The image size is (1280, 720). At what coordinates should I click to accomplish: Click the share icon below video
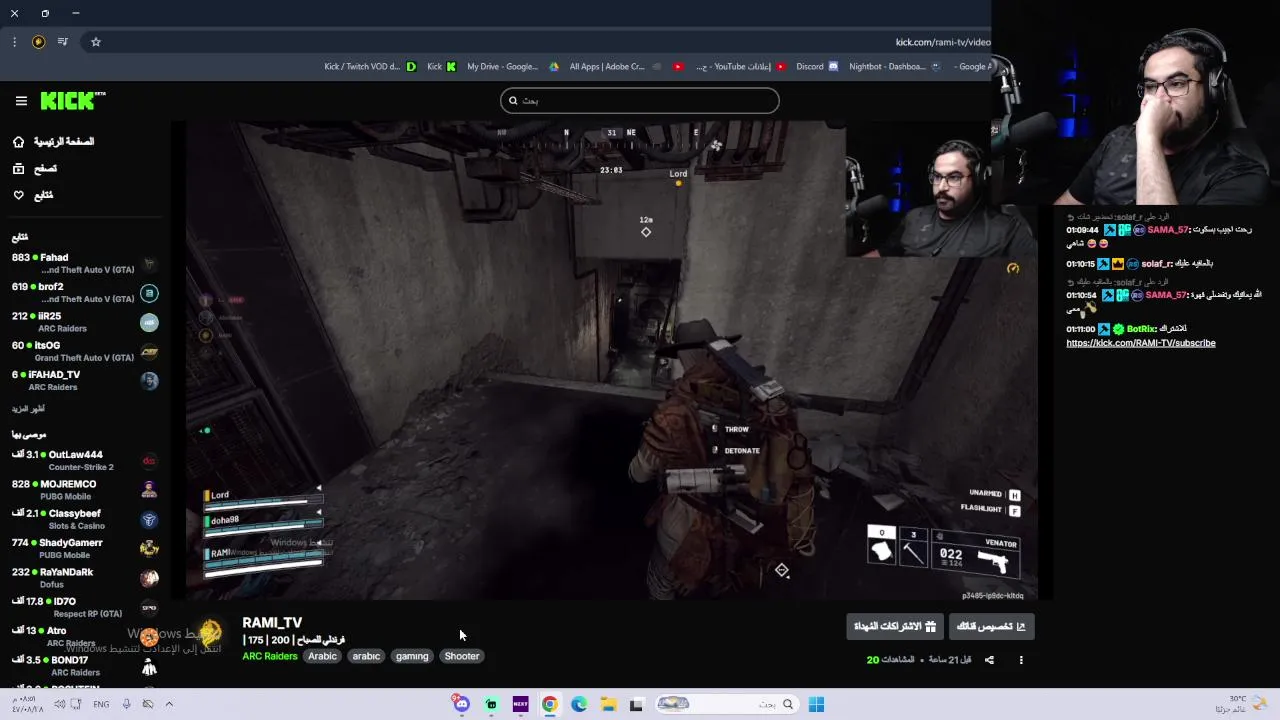(989, 660)
